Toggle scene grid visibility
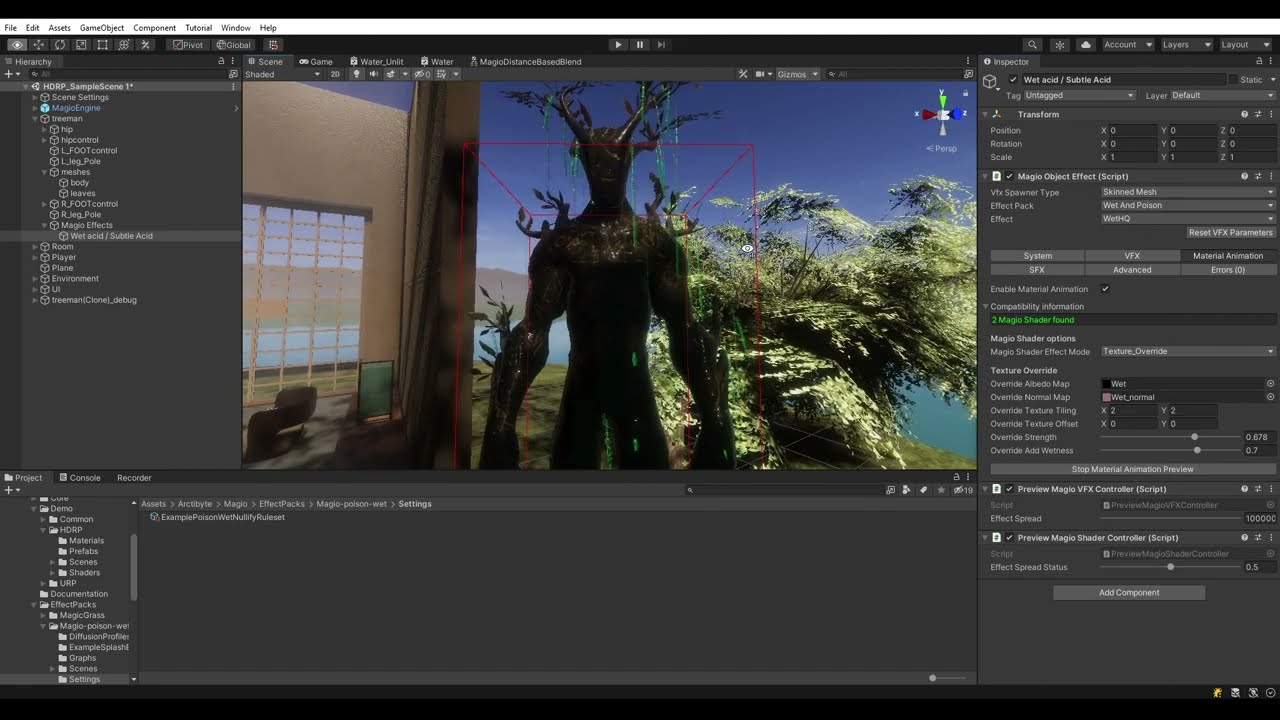Viewport: 1280px width, 720px height. 443,74
